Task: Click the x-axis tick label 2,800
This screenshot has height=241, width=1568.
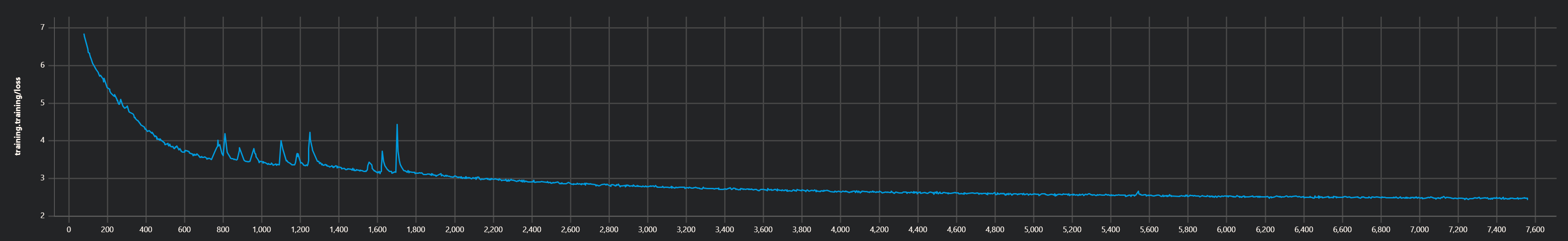Action: 609,230
